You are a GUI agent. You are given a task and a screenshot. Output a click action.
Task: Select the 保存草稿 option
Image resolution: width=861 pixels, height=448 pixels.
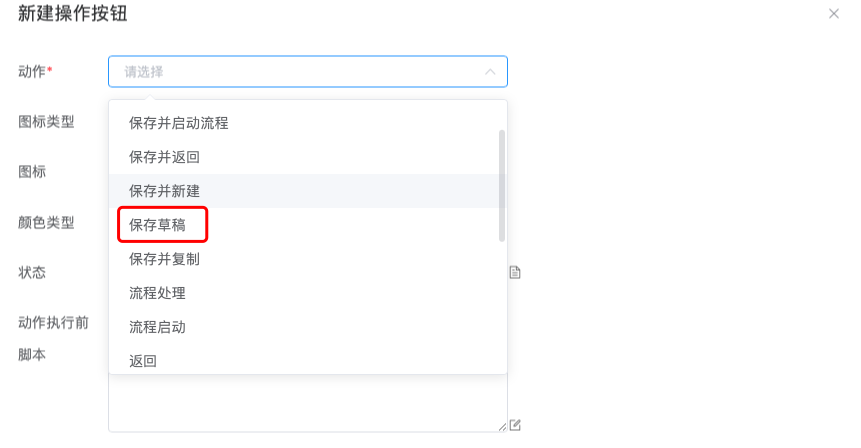point(158,225)
